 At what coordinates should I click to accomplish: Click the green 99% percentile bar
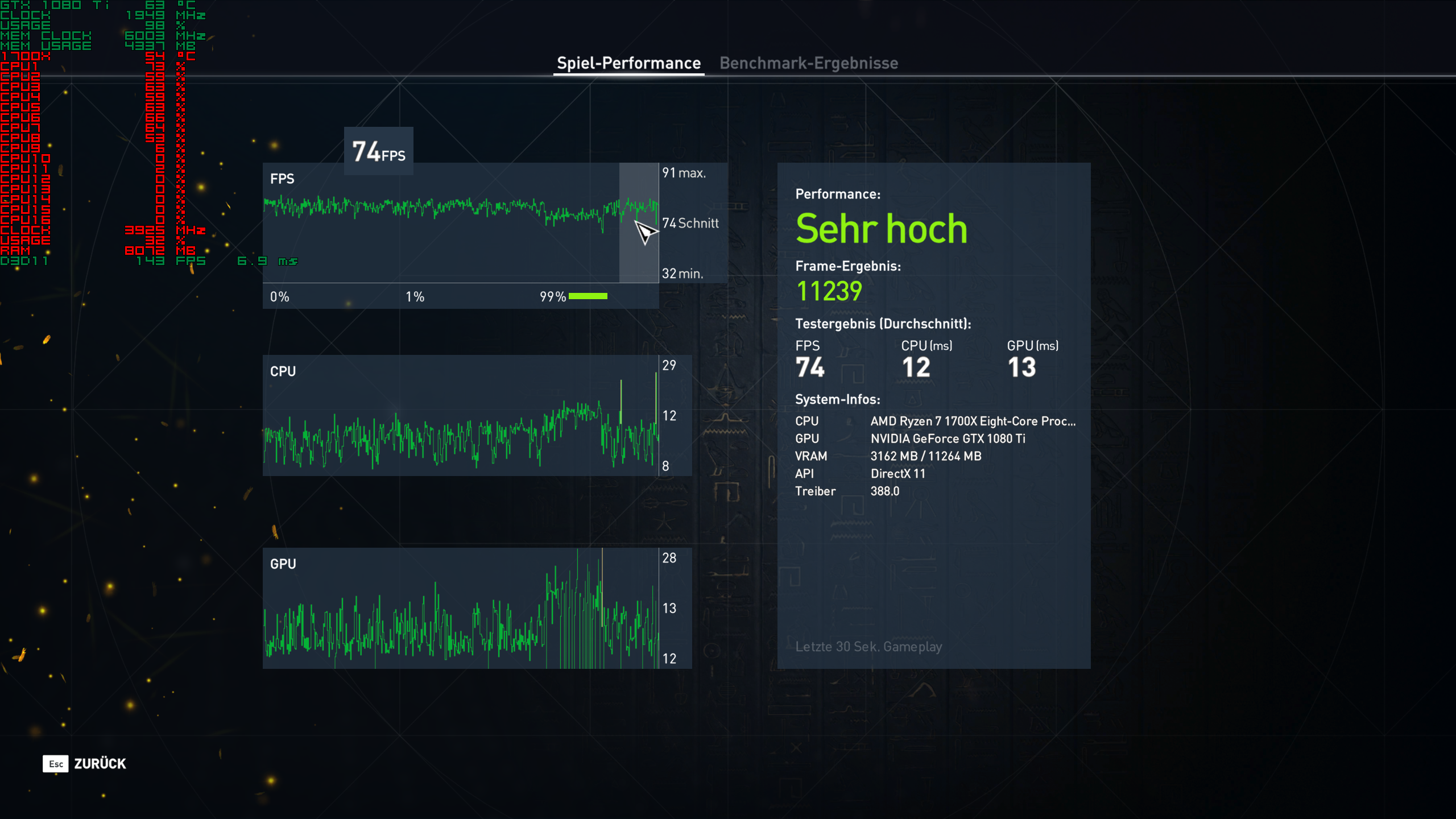tap(588, 296)
